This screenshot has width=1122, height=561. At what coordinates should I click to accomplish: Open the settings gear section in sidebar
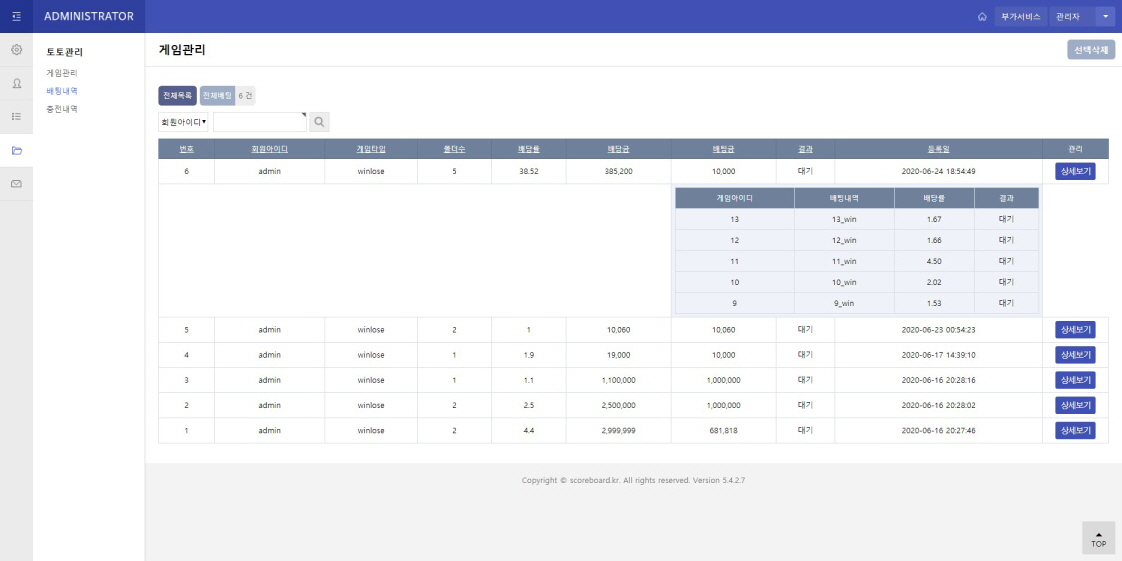[x=16, y=50]
